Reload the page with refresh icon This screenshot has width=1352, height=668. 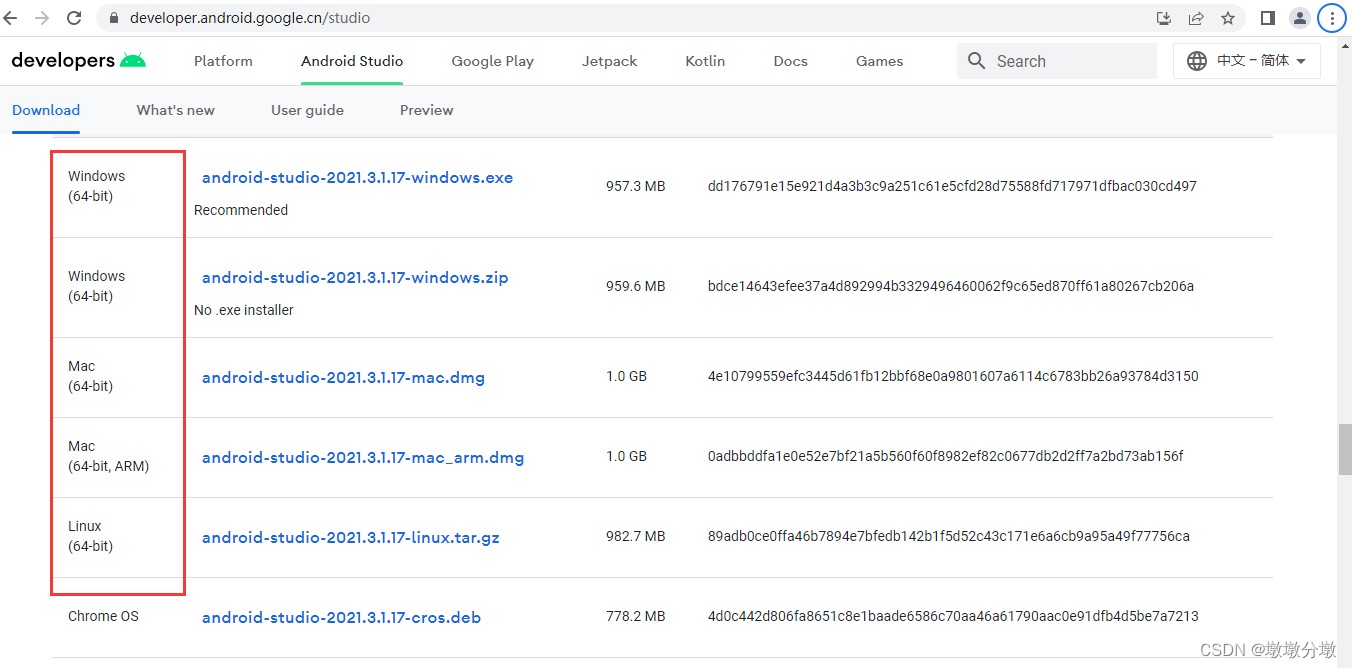(x=74, y=18)
